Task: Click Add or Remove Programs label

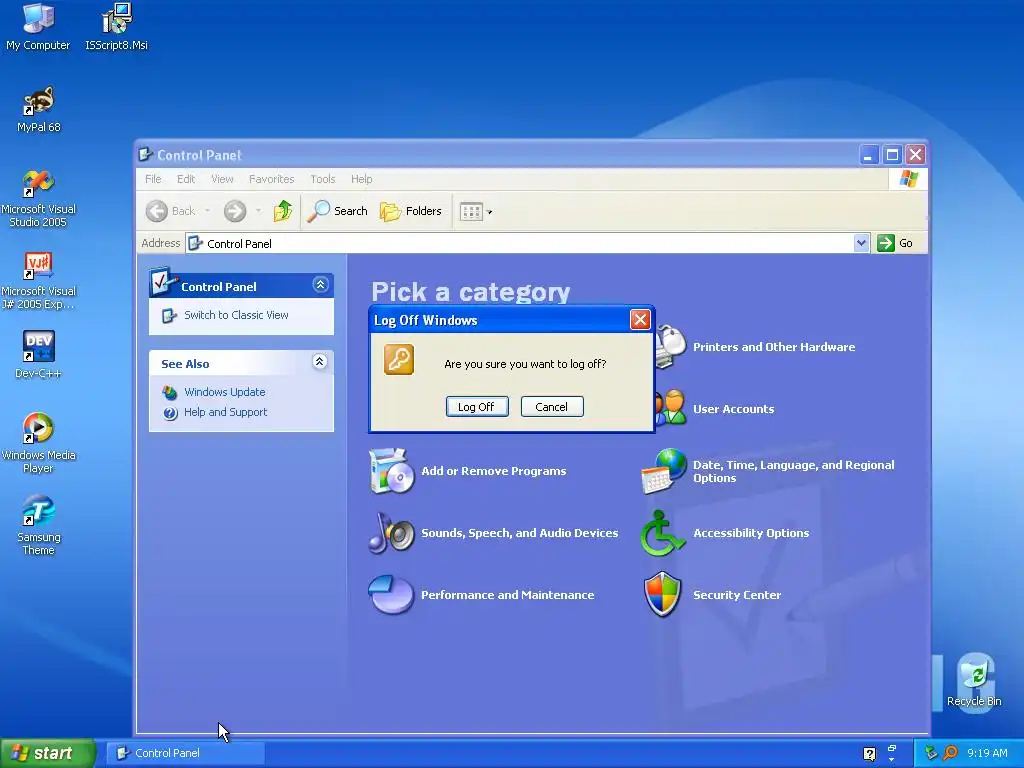Action: (494, 471)
